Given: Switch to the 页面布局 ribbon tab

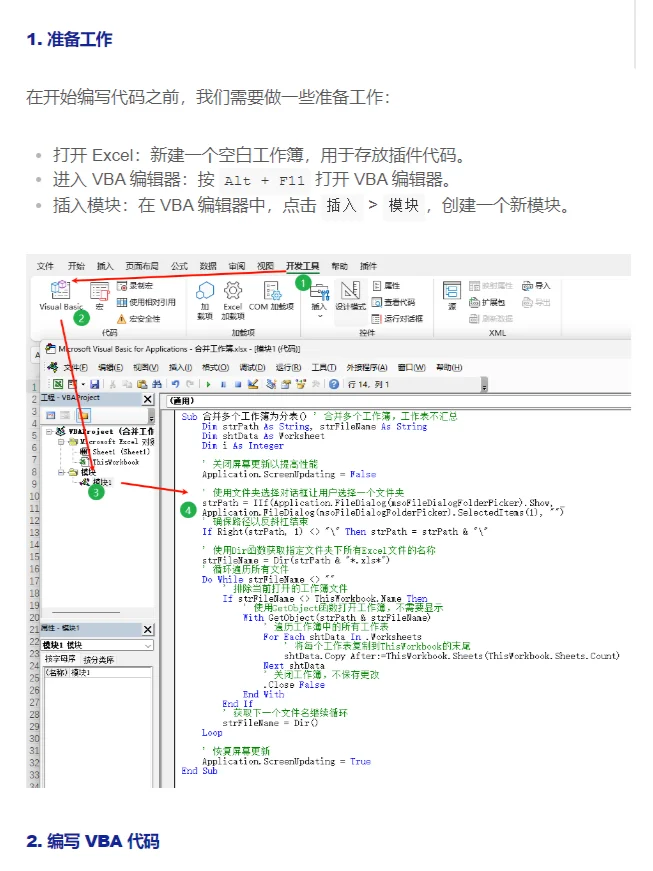Looking at the screenshot, I should [x=142, y=266].
